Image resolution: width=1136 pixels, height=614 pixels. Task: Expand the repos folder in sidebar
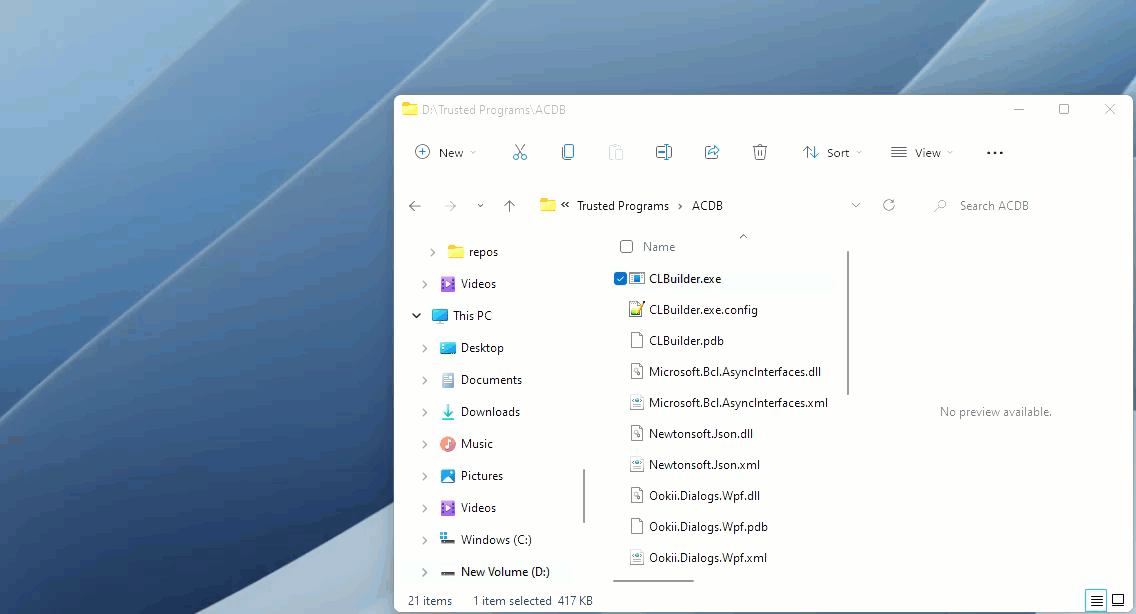(433, 252)
